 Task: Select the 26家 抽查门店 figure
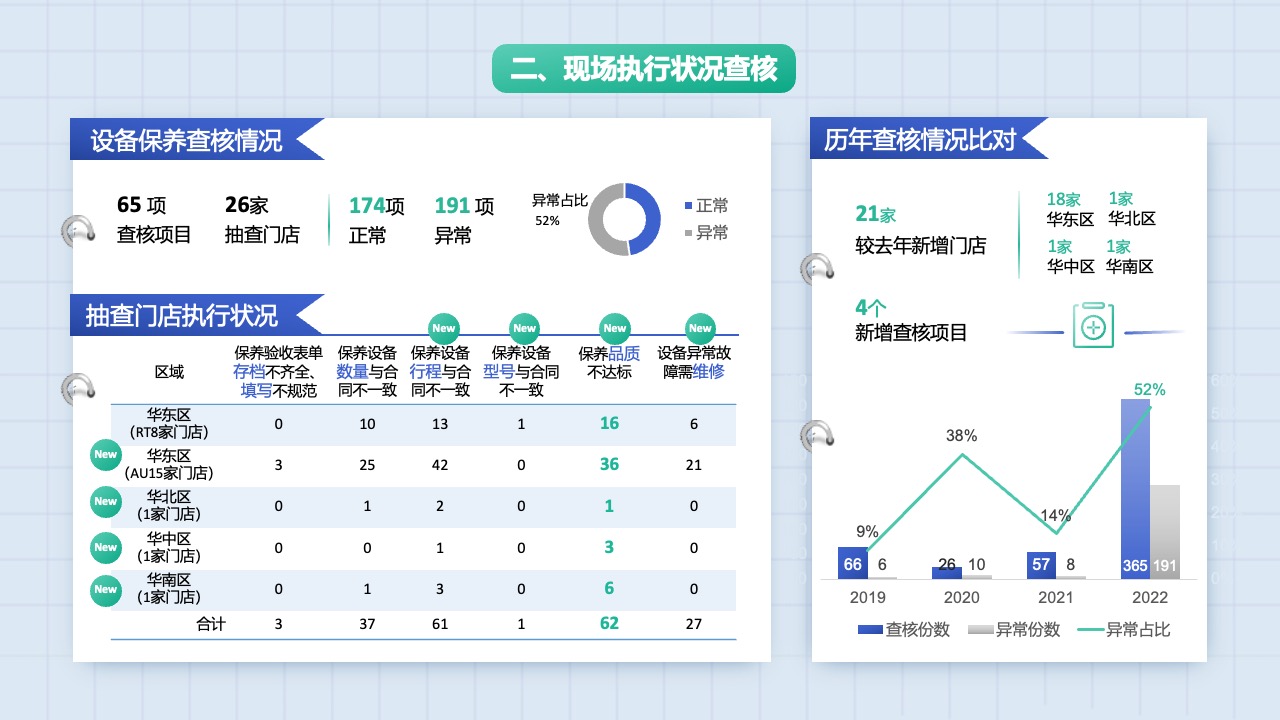[x=262, y=220]
